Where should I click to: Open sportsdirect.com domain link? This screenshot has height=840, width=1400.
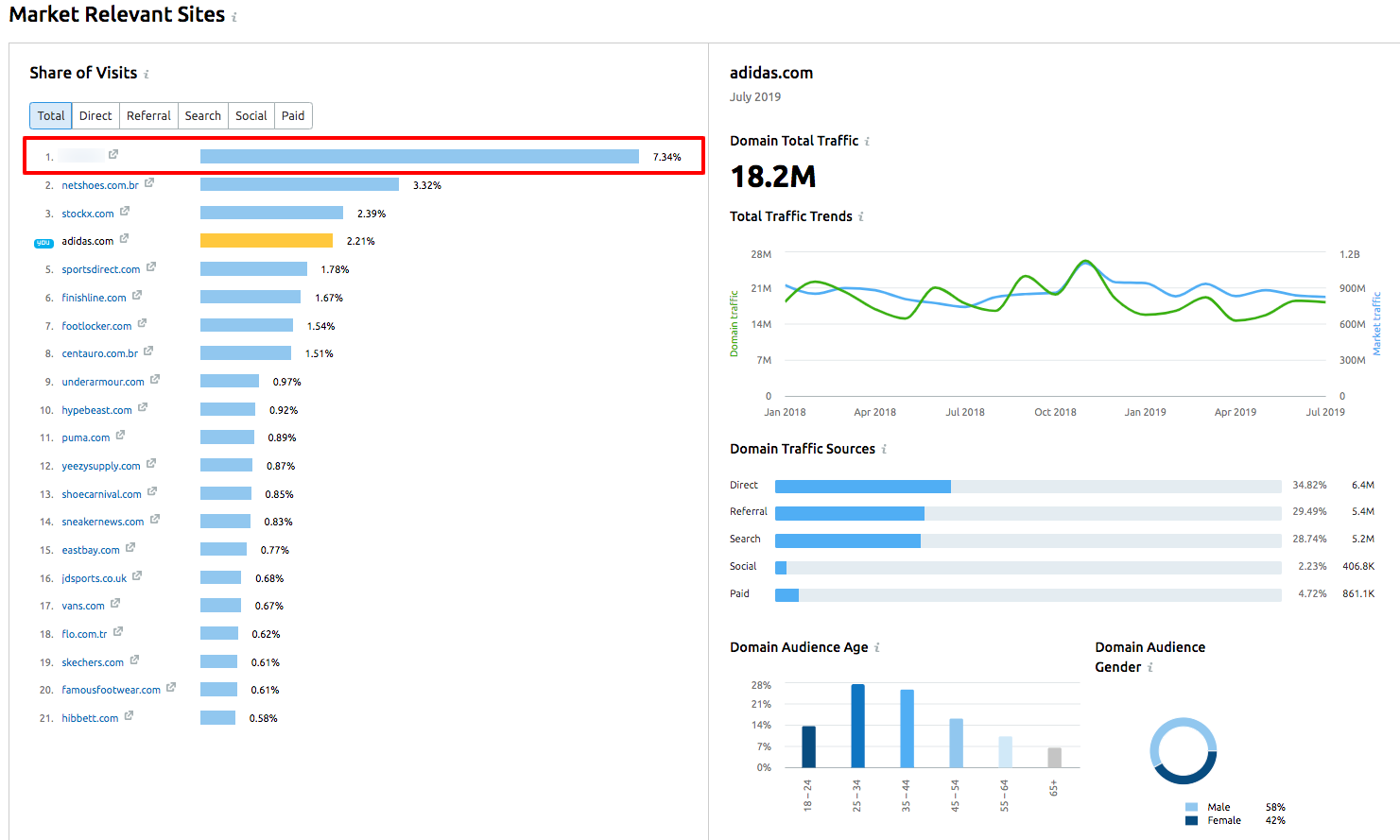[101, 269]
